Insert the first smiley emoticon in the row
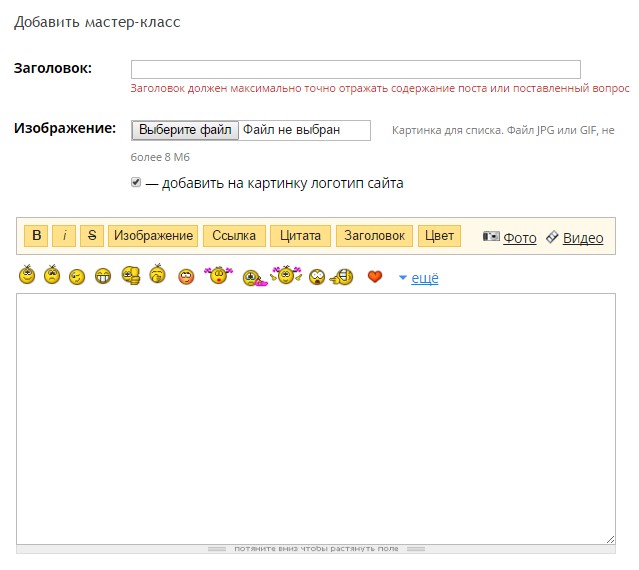Image resolution: width=639 pixels, height=570 pixels. (x=27, y=276)
